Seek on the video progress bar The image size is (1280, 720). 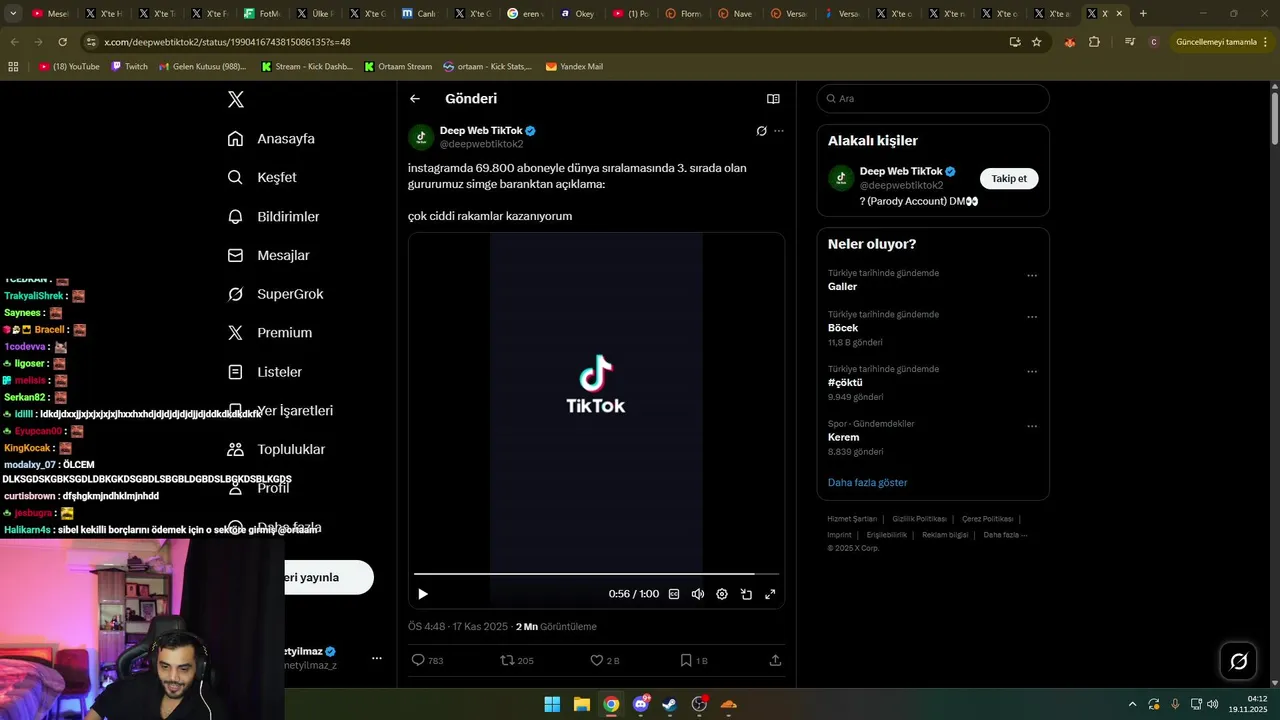596,574
